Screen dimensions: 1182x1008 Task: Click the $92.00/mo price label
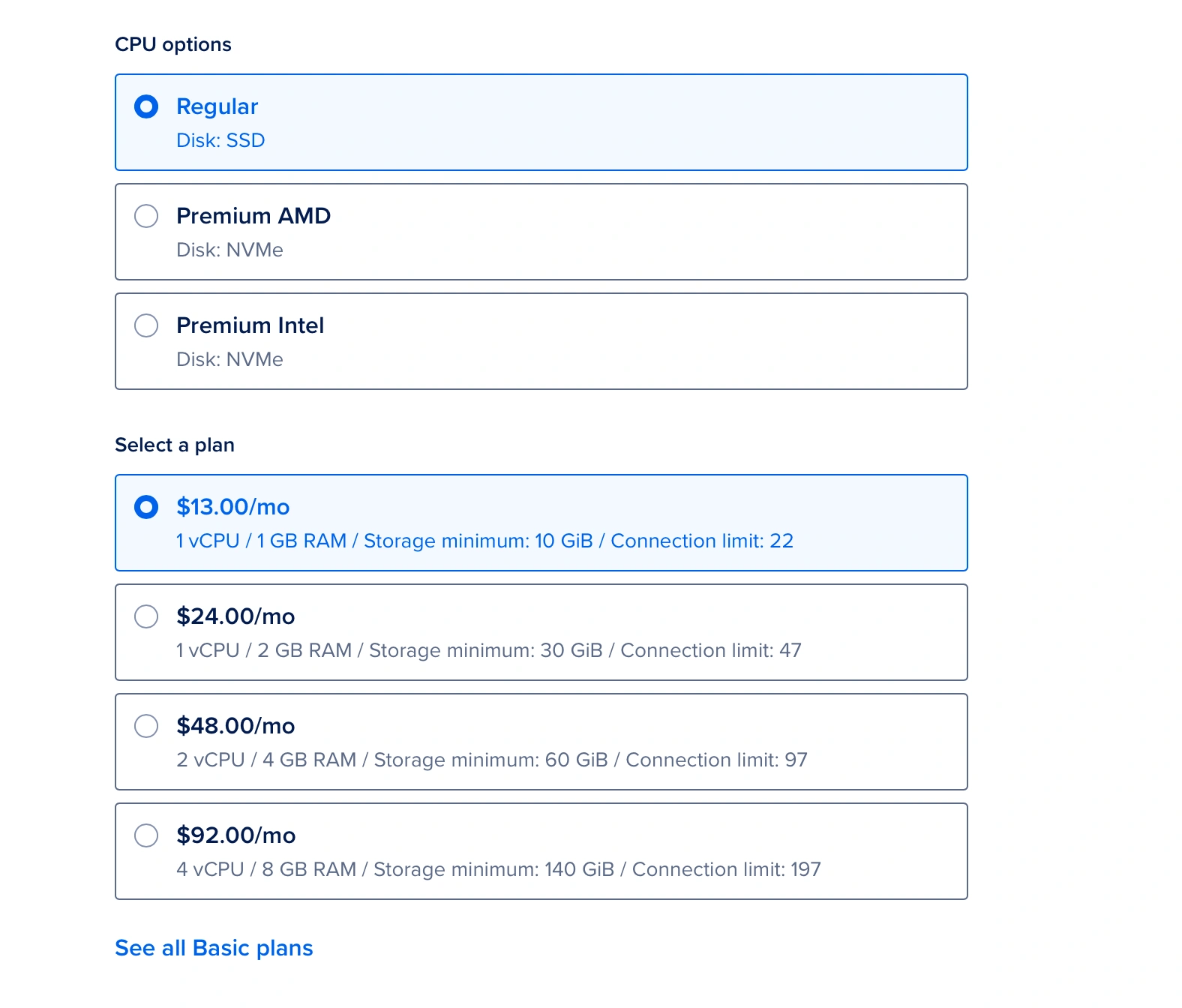tap(235, 835)
